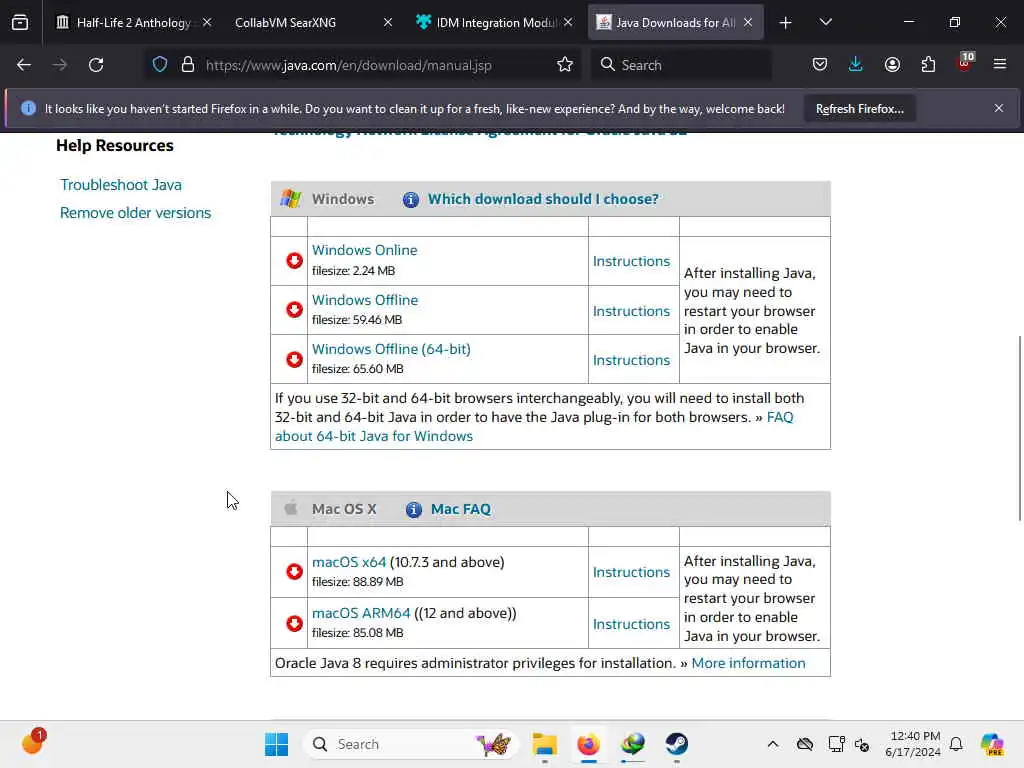Click the macOS ARM64 download link
Screen dimensions: 1024x768
[361, 613]
